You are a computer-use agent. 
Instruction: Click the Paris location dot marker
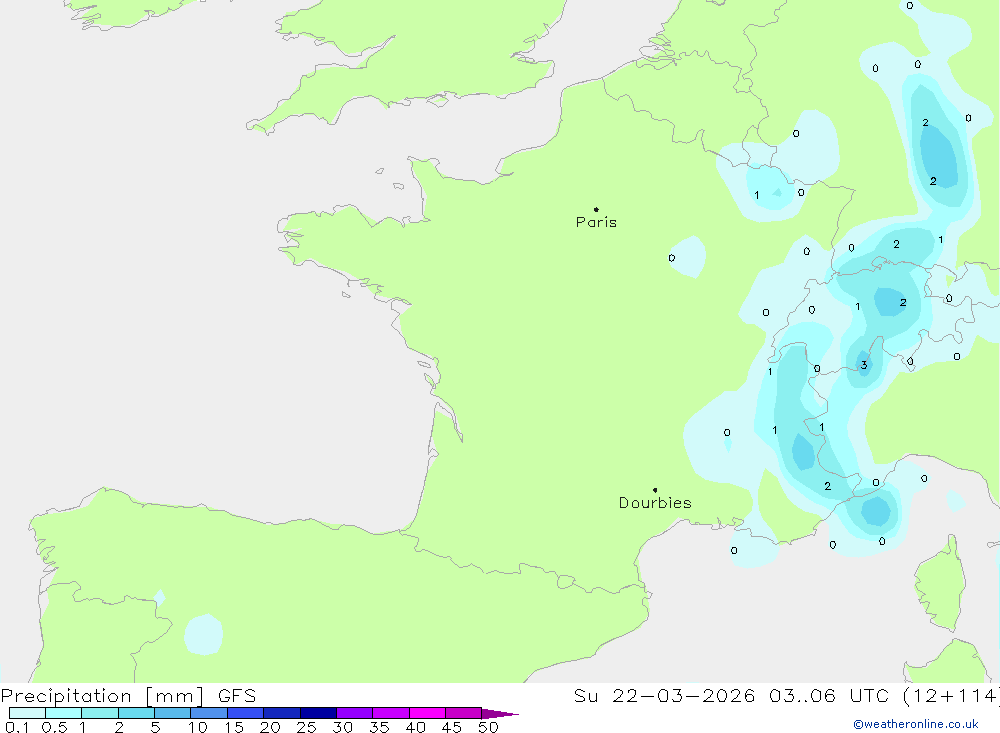[596, 209]
